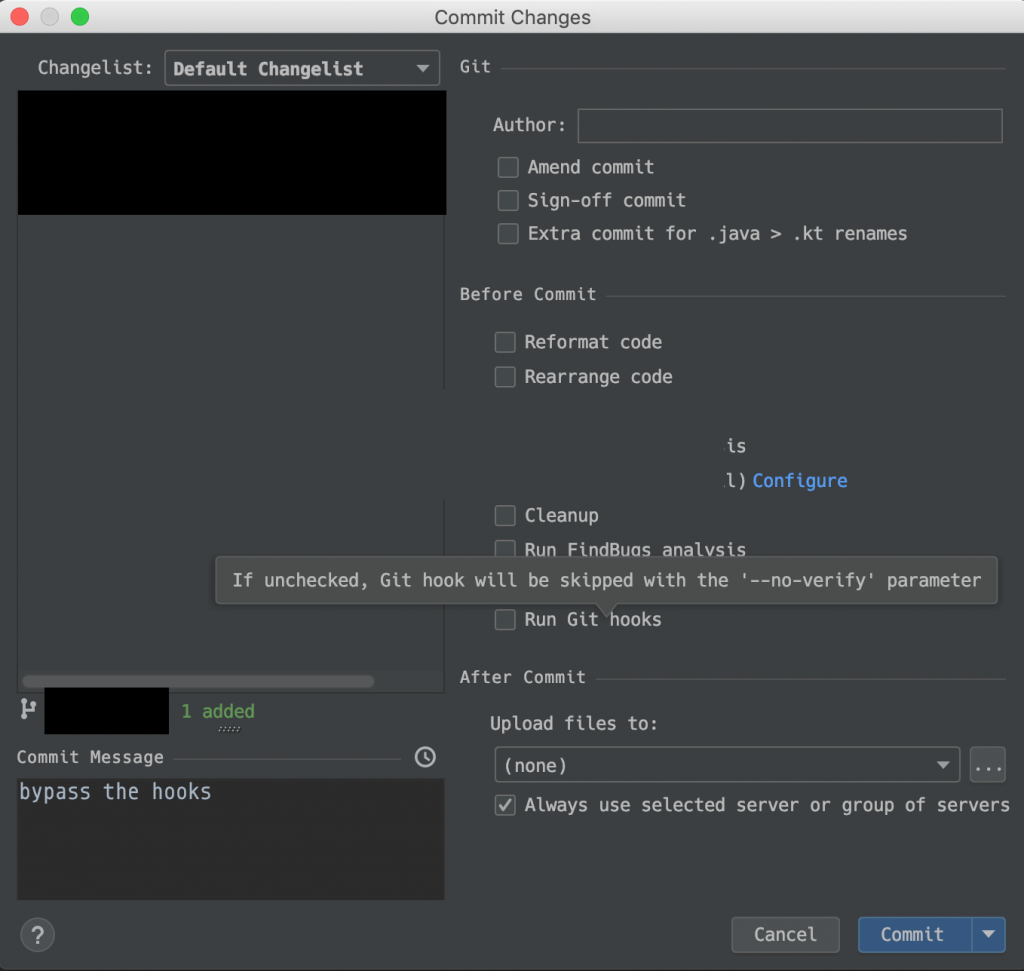Screen dimensions: 1024x971
Task: Toggle Extra commit for .java > .kt renames
Action: [x=508, y=234]
